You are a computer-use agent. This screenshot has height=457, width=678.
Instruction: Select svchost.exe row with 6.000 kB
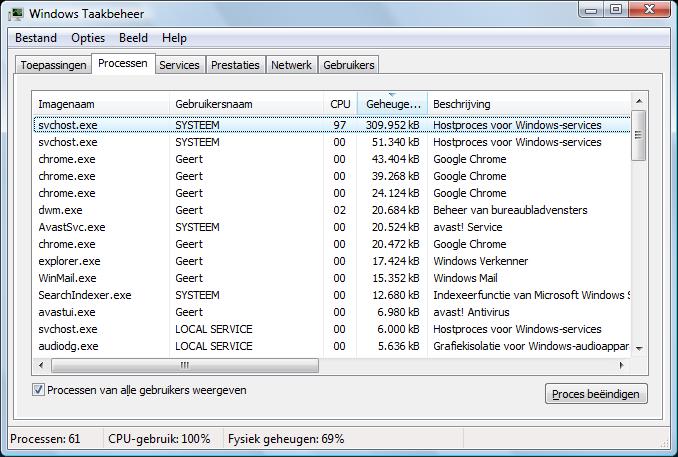click(x=332, y=329)
